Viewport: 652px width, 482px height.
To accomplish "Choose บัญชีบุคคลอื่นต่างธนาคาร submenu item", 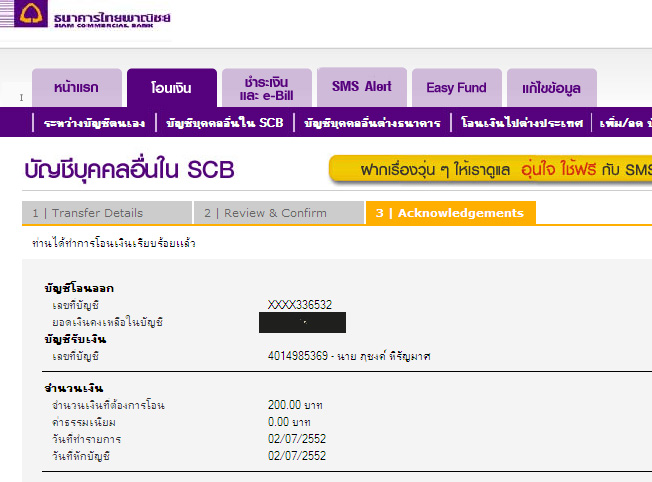I will 372,123.
